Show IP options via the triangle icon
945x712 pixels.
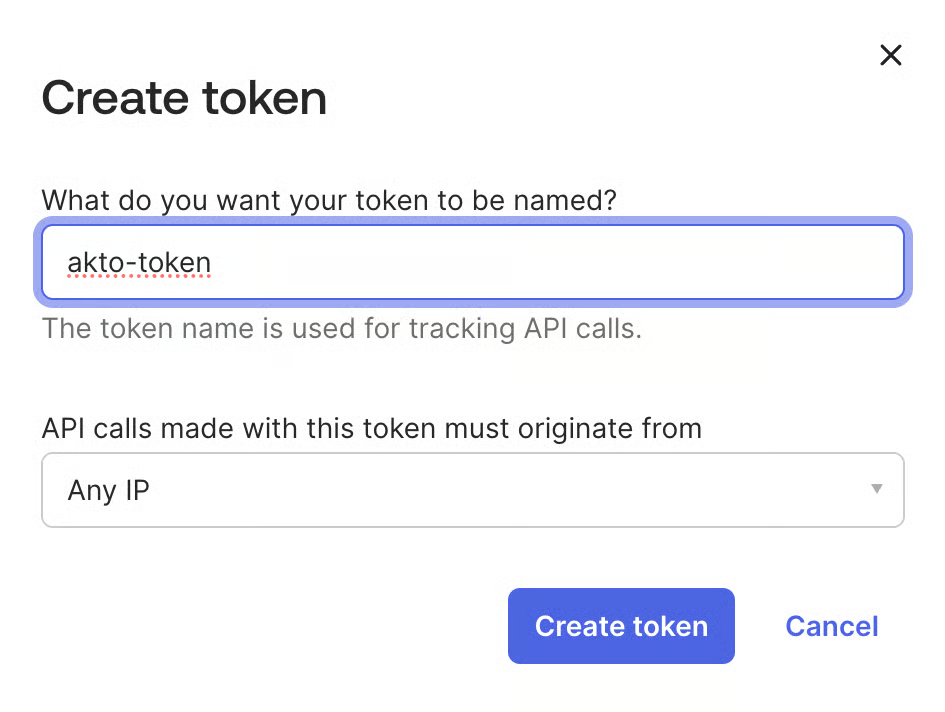click(x=876, y=489)
